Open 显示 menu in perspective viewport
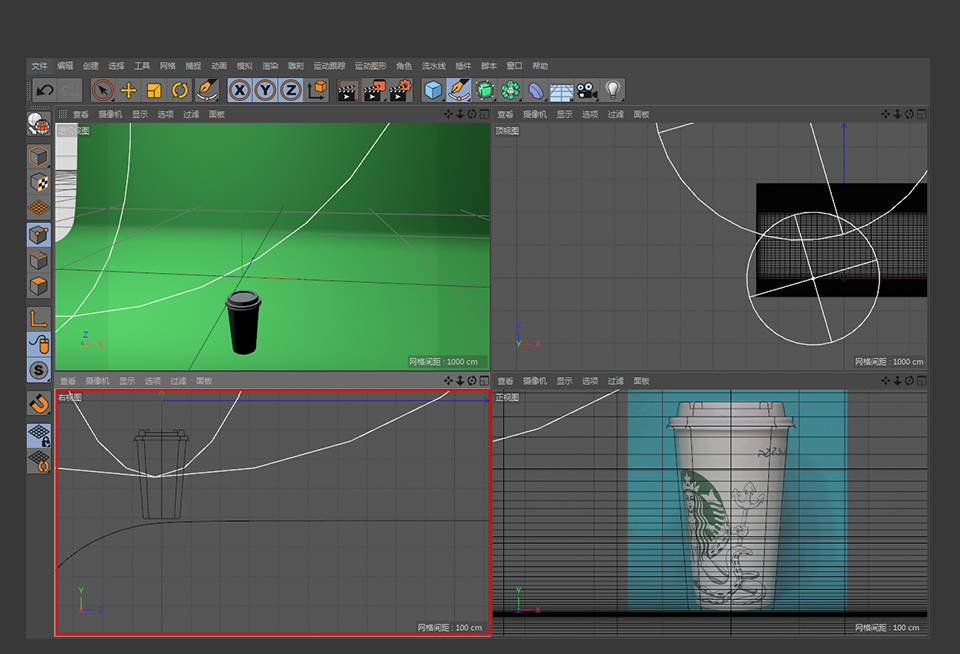The width and height of the screenshot is (960, 654). click(140, 114)
